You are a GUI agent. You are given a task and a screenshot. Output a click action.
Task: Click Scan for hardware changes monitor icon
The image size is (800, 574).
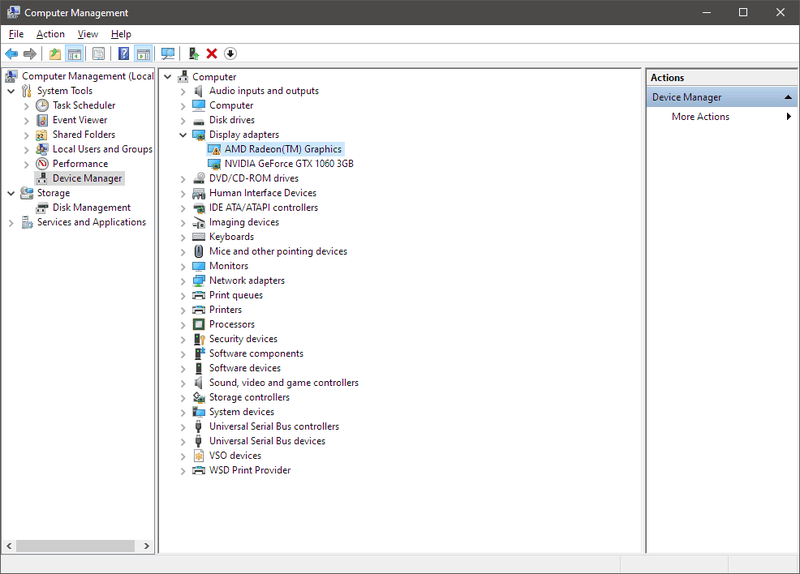pyautogui.click(x=167, y=54)
